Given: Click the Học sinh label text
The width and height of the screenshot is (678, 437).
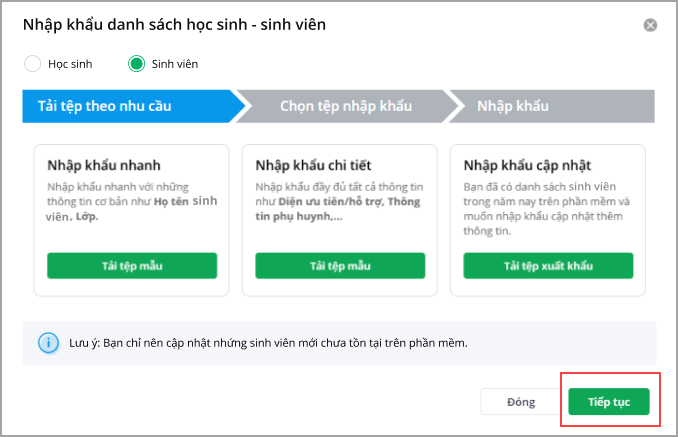Looking at the screenshot, I should [x=70, y=64].
